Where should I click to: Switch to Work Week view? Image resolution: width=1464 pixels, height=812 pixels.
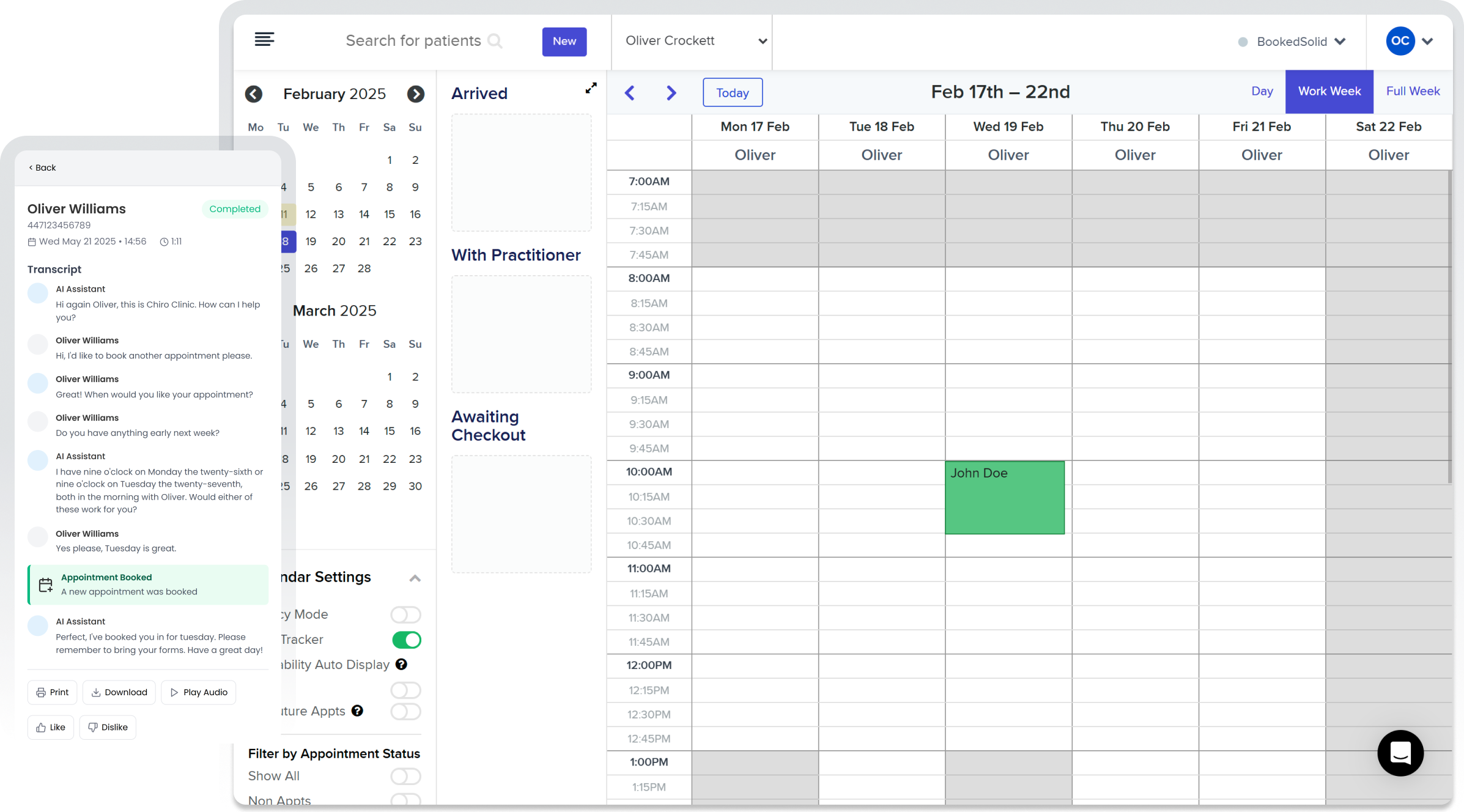pyautogui.click(x=1329, y=91)
